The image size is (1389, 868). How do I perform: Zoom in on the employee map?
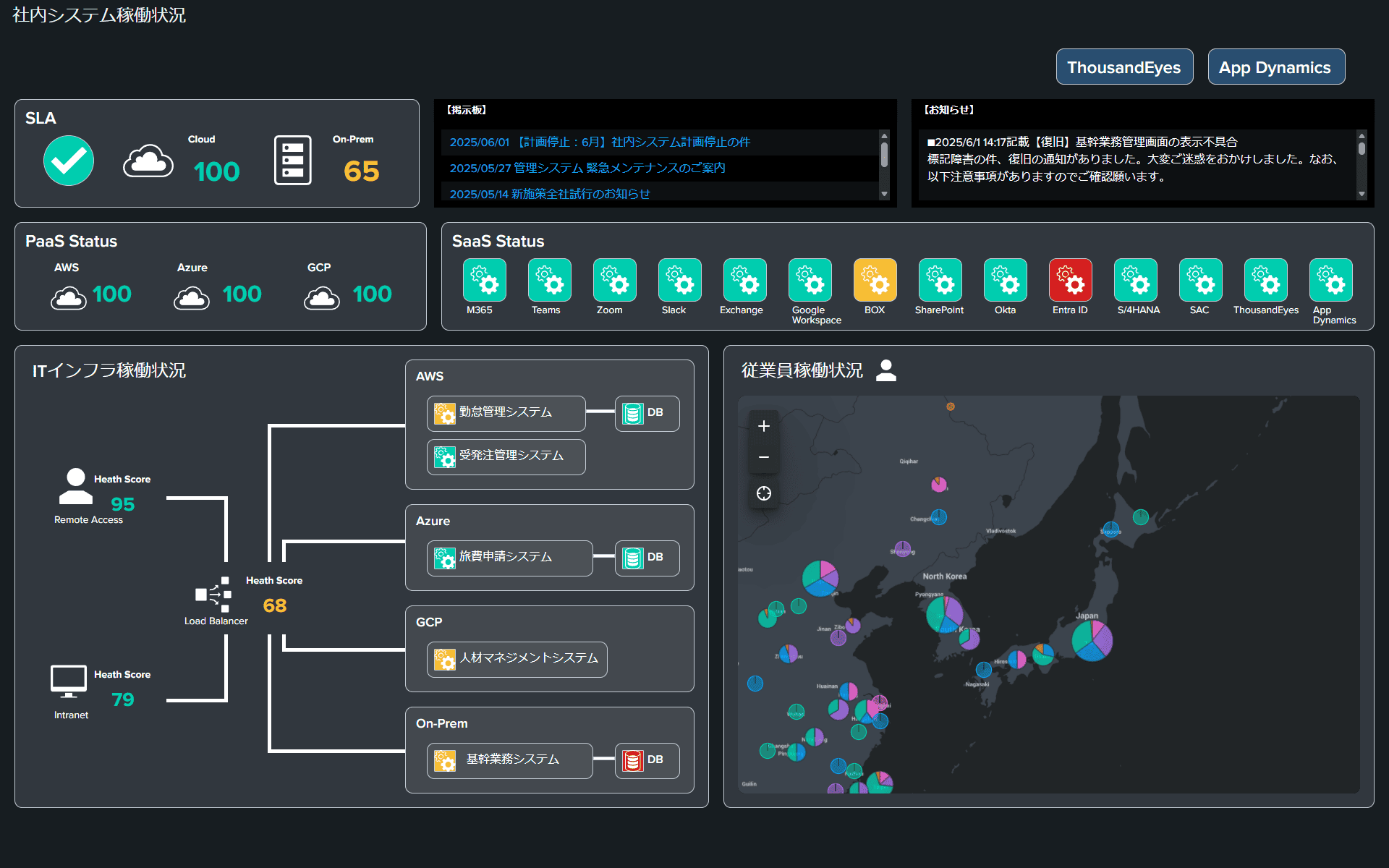[763, 426]
